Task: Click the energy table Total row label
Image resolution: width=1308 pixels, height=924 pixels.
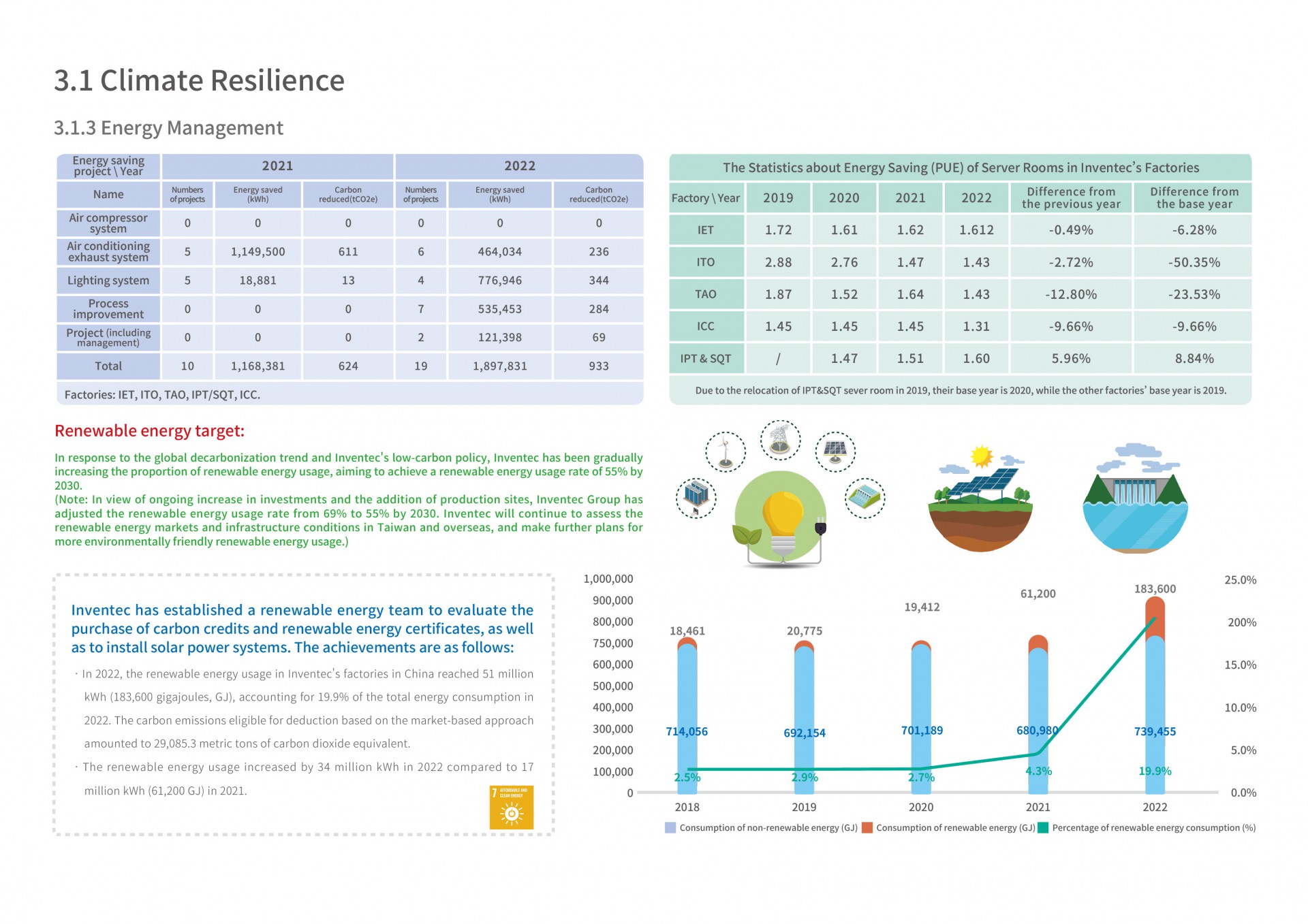Action: coord(108,366)
